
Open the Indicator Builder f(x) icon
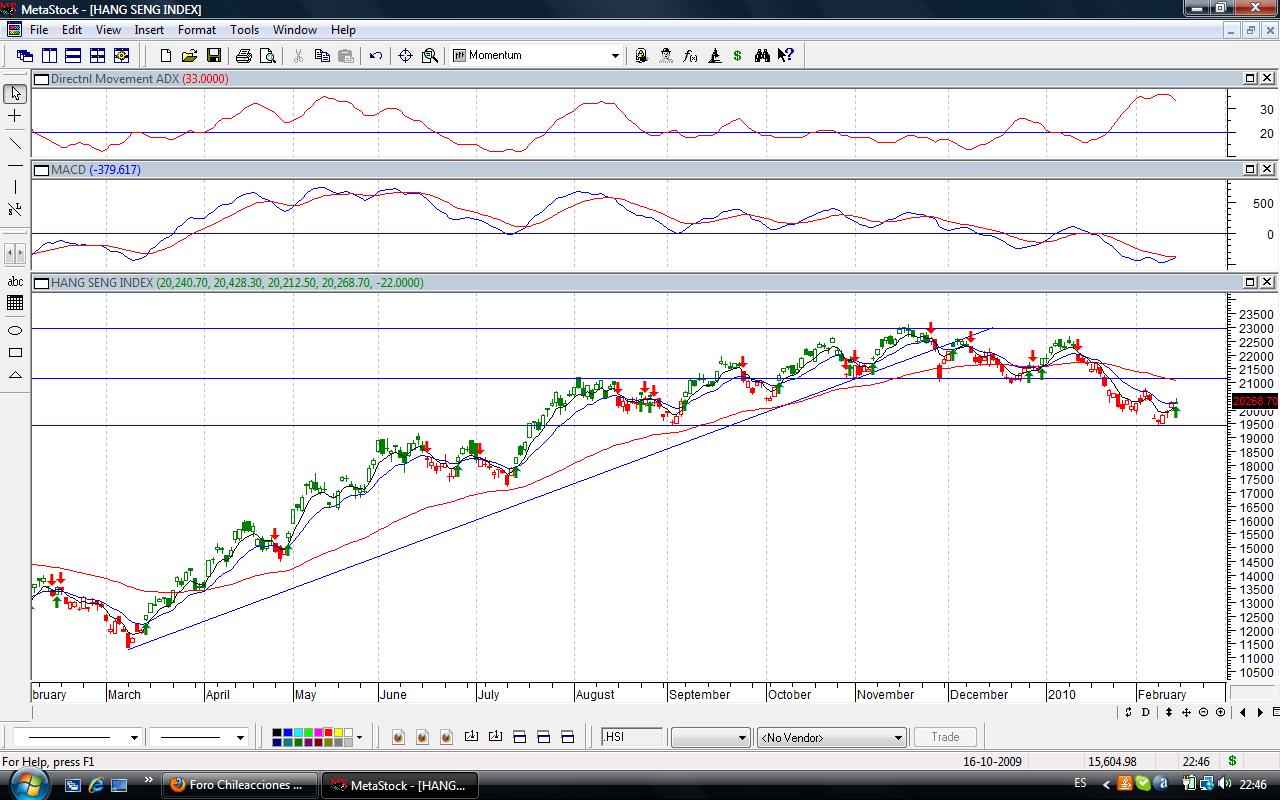pyautogui.click(x=690, y=56)
